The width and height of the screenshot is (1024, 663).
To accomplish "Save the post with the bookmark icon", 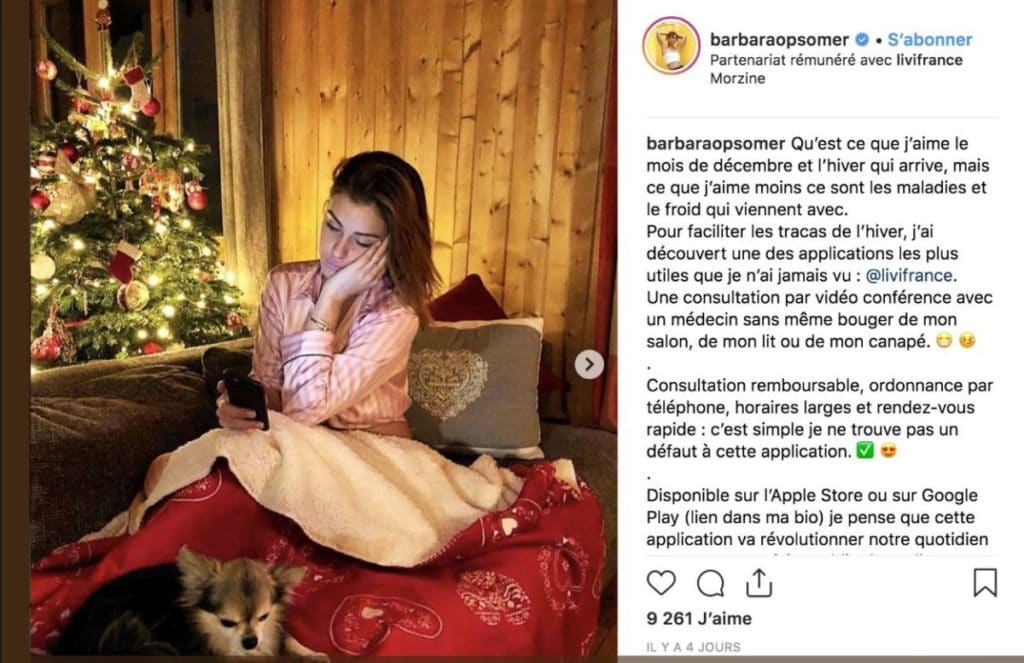I will [x=985, y=582].
